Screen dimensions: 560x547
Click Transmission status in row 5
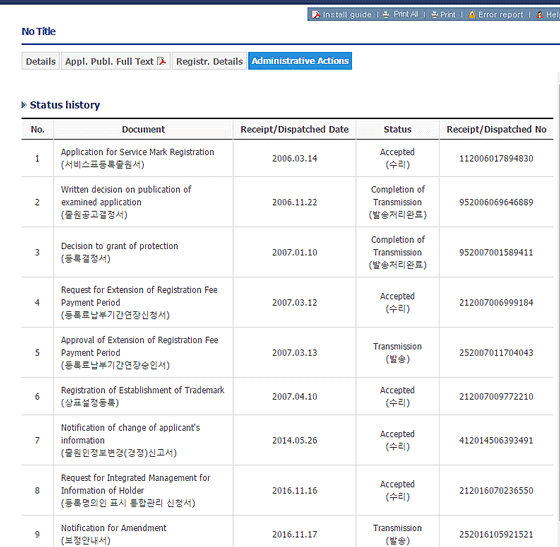pos(398,352)
